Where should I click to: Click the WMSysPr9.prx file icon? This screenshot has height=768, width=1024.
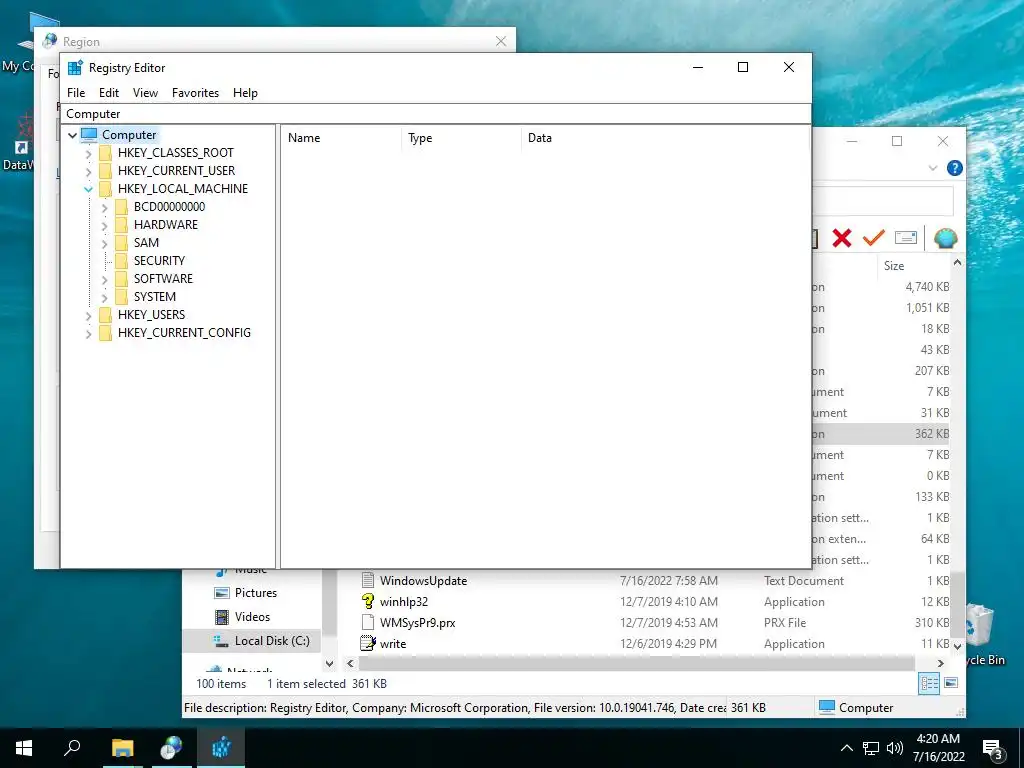point(368,622)
